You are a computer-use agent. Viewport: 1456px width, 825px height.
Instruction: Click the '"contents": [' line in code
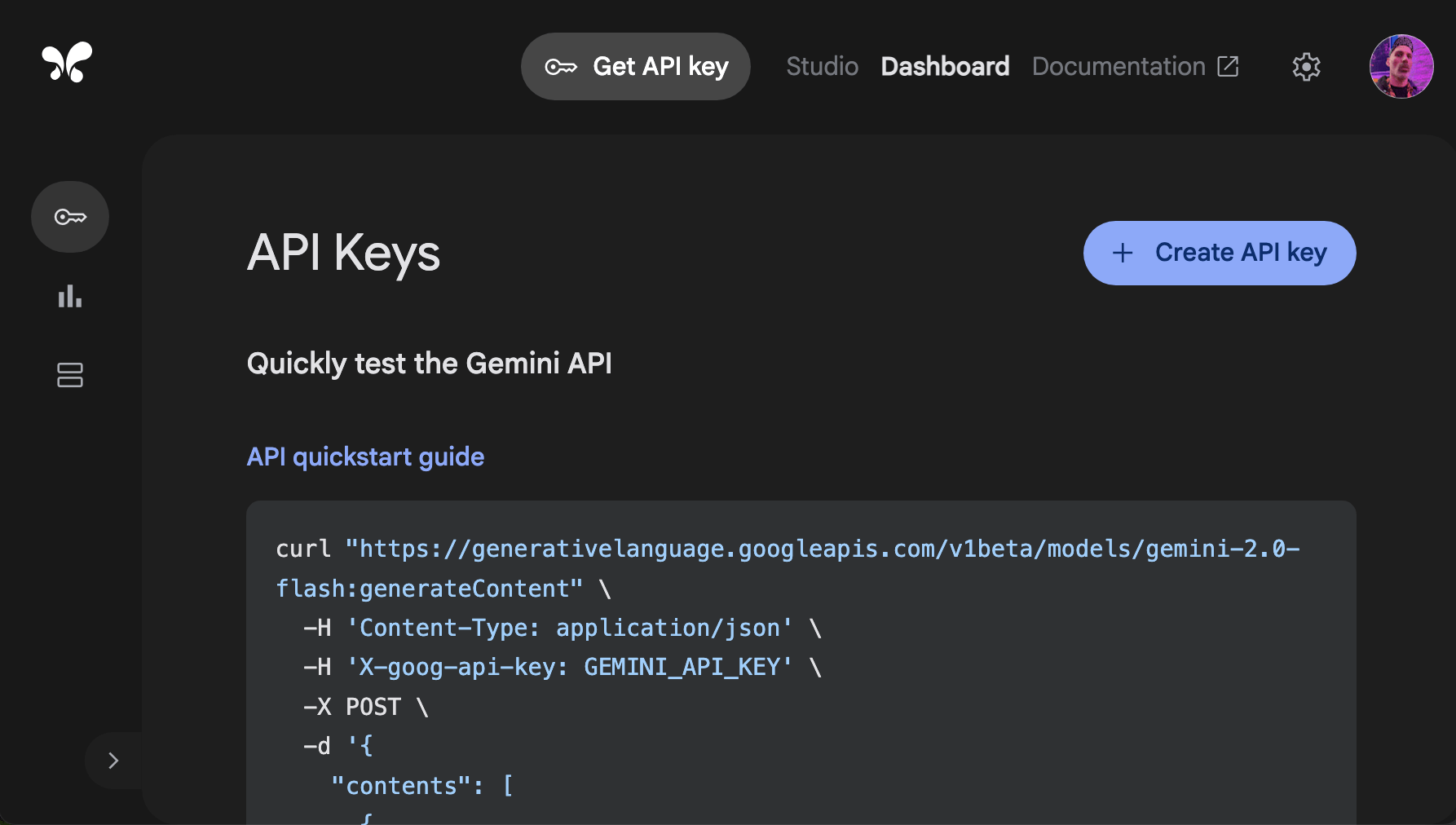422,786
